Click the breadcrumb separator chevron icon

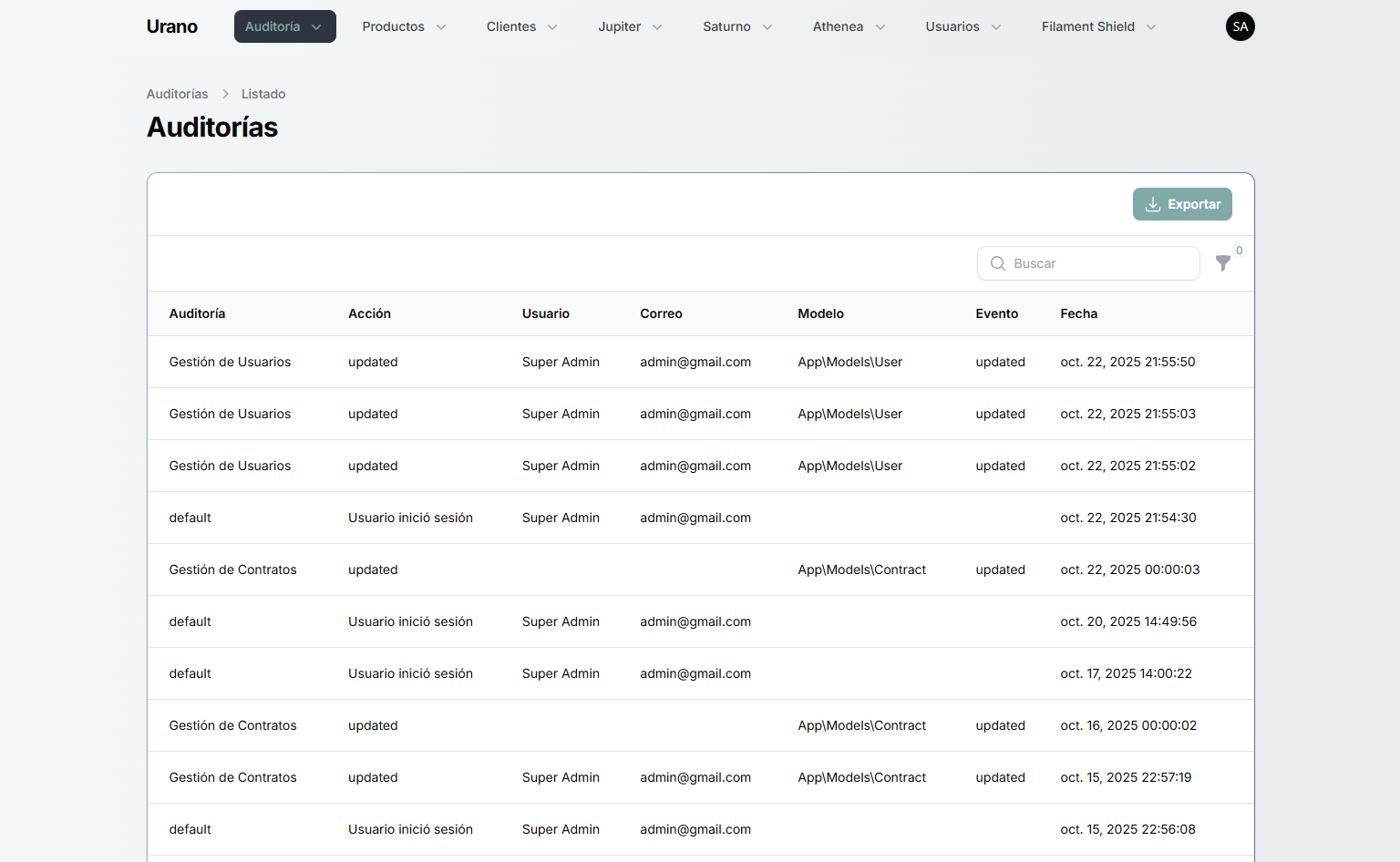[x=225, y=94]
